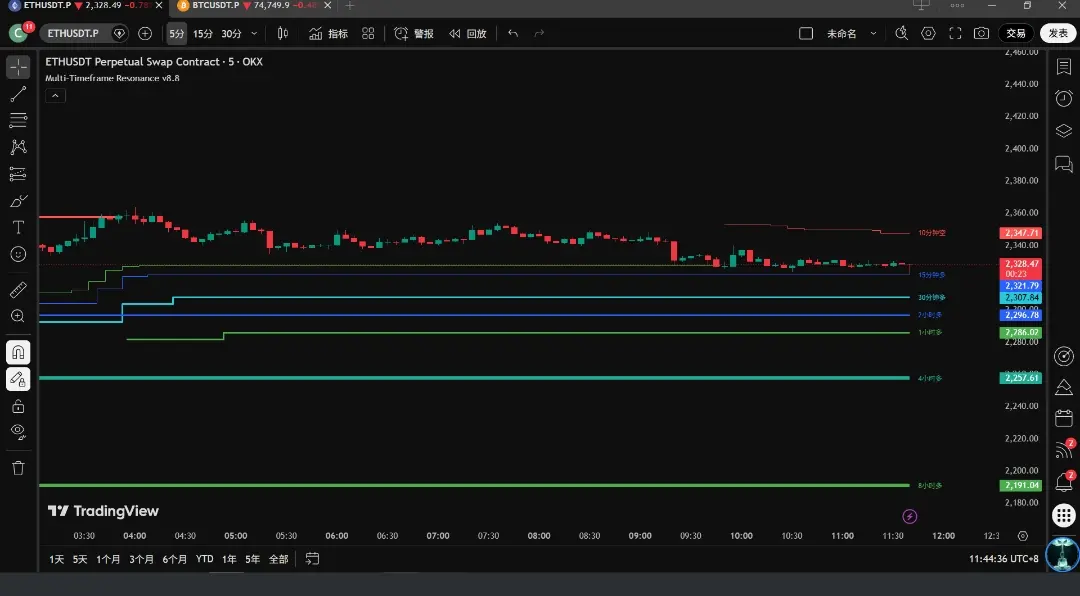Set range to 1个月

[108, 559]
